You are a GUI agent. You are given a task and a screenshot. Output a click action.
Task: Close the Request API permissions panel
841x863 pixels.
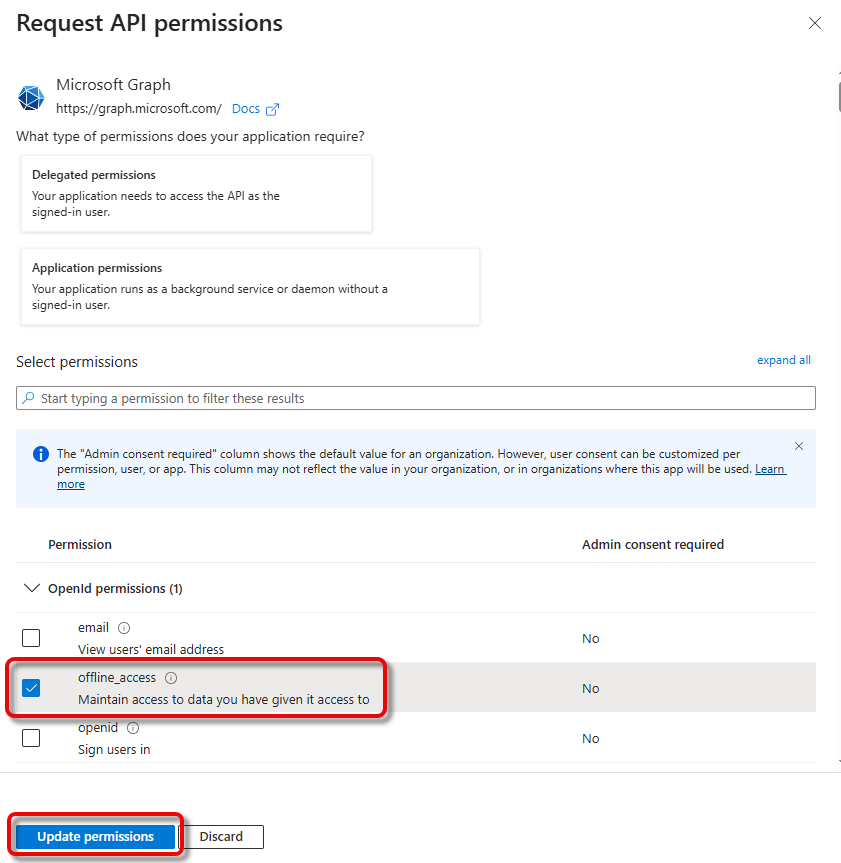815,23
